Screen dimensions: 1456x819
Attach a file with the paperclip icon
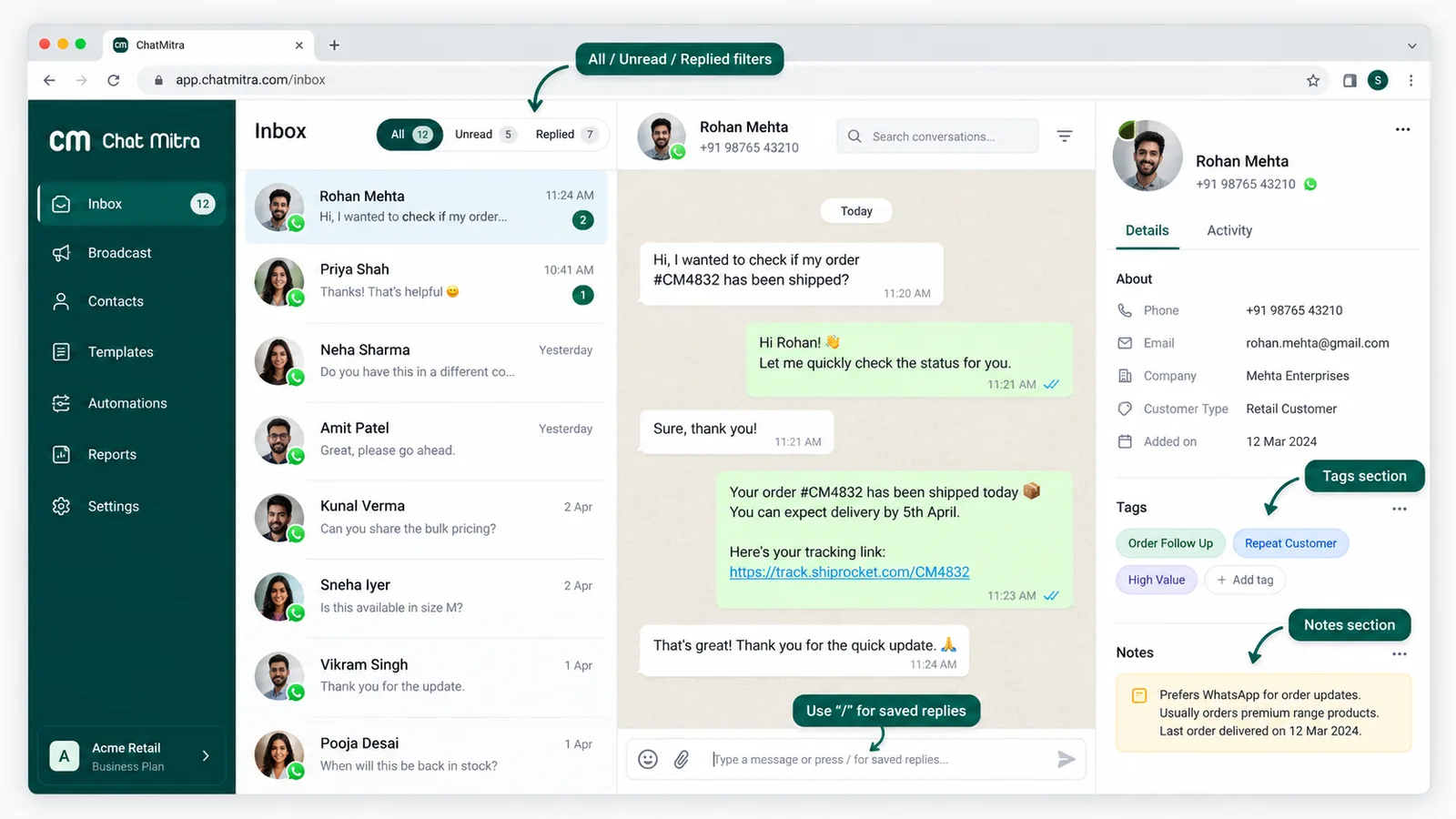point(682,759)
